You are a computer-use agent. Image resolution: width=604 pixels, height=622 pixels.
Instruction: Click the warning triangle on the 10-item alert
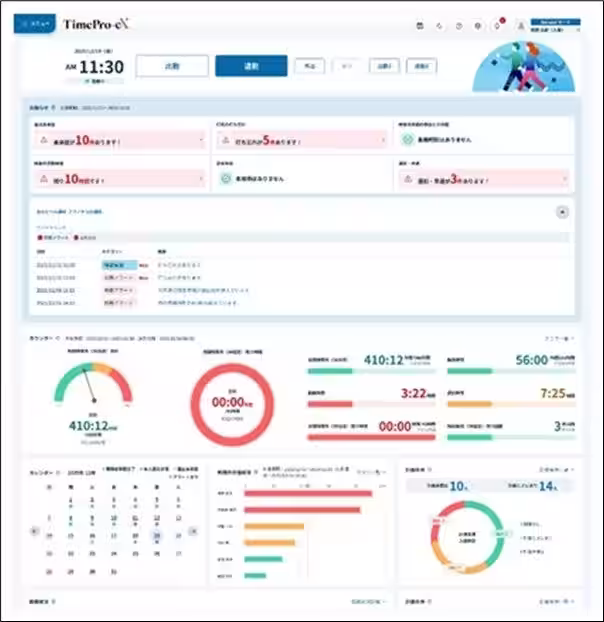(x=43, y=139)
